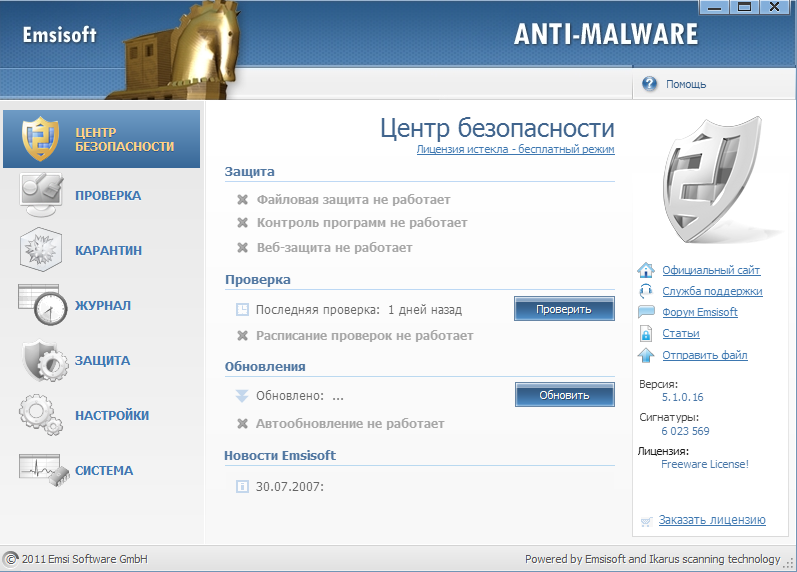797x572 pixels.
Task: Open the ЦЕНТР БЕЗОПАСНОСТИ section
Action: [x=102, y=139]
